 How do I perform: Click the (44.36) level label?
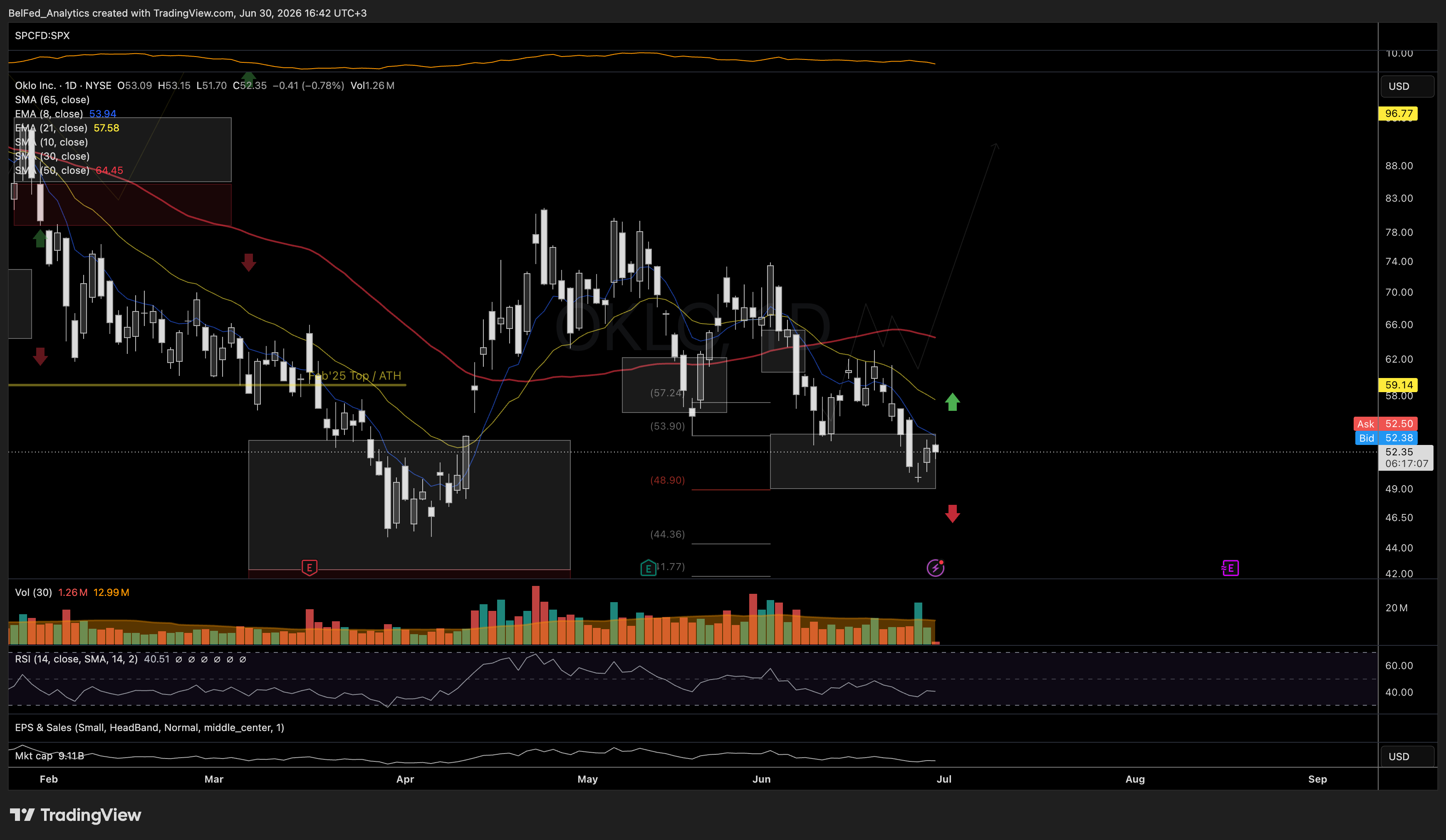(667, 534)
